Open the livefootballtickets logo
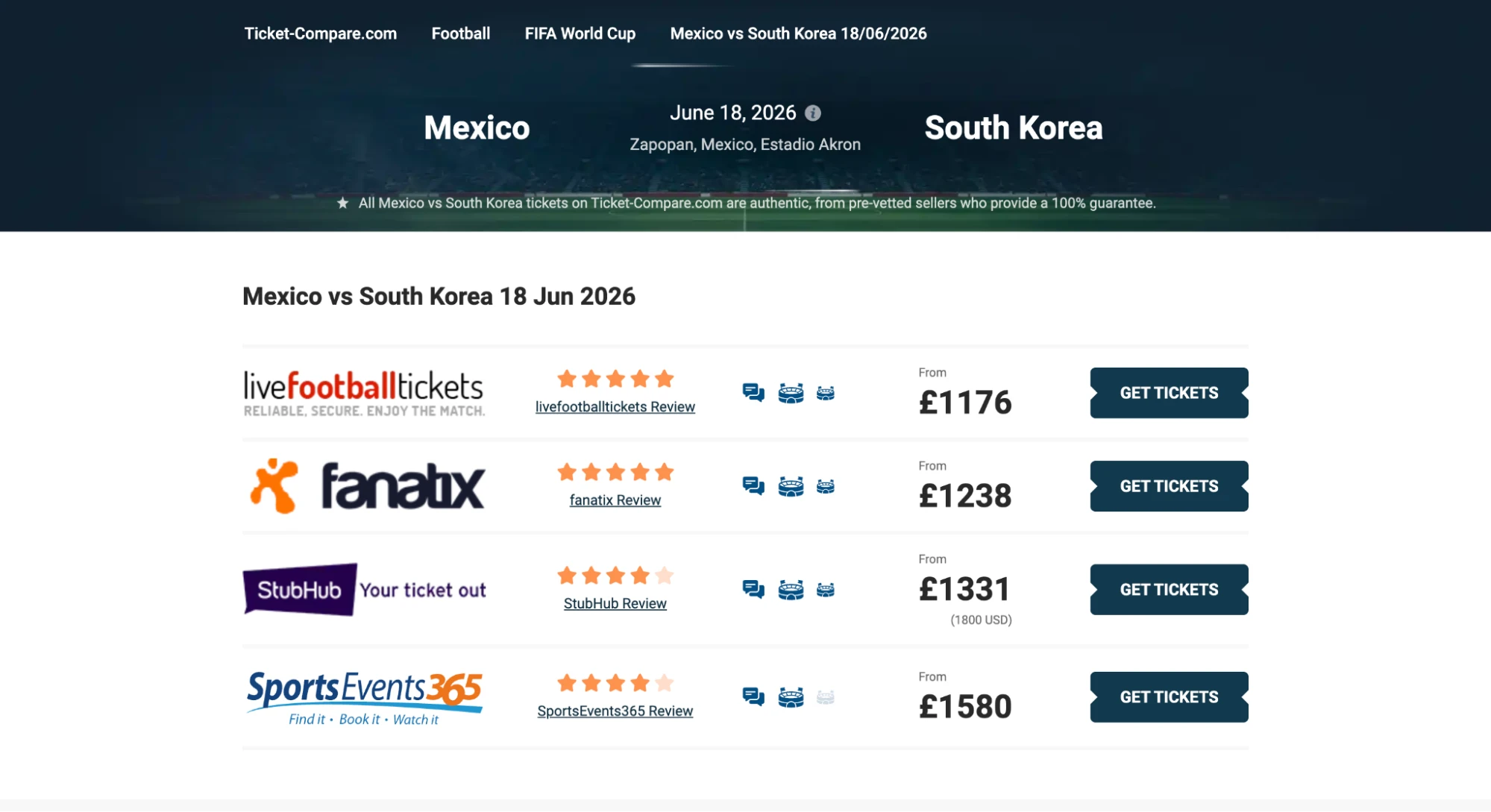This screenshot has height=812, width=1491. pyautogui.click(x=364, y=393)
